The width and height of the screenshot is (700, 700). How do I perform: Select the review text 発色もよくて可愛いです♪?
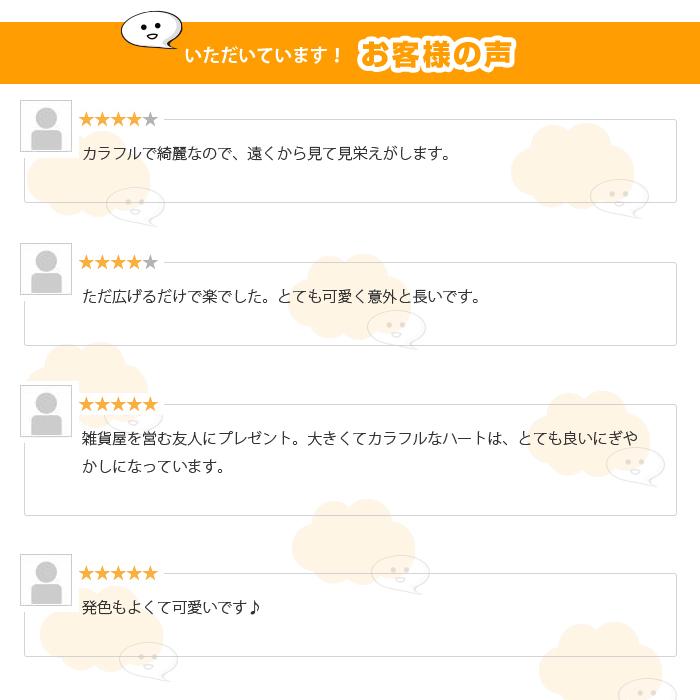(171, 608)
